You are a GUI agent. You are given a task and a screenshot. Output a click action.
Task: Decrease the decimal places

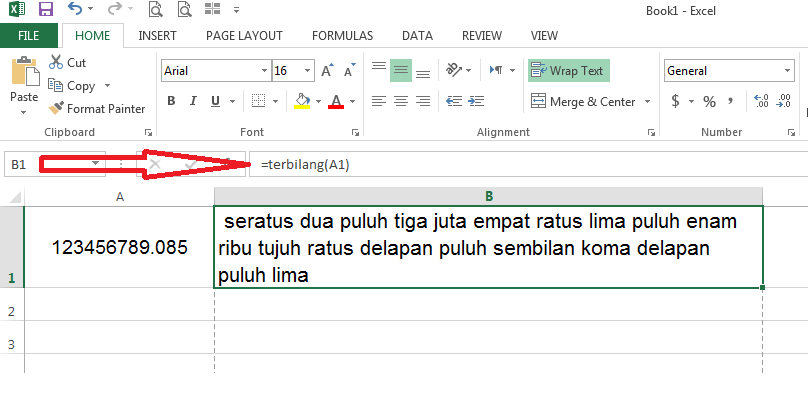click(784, 101)
